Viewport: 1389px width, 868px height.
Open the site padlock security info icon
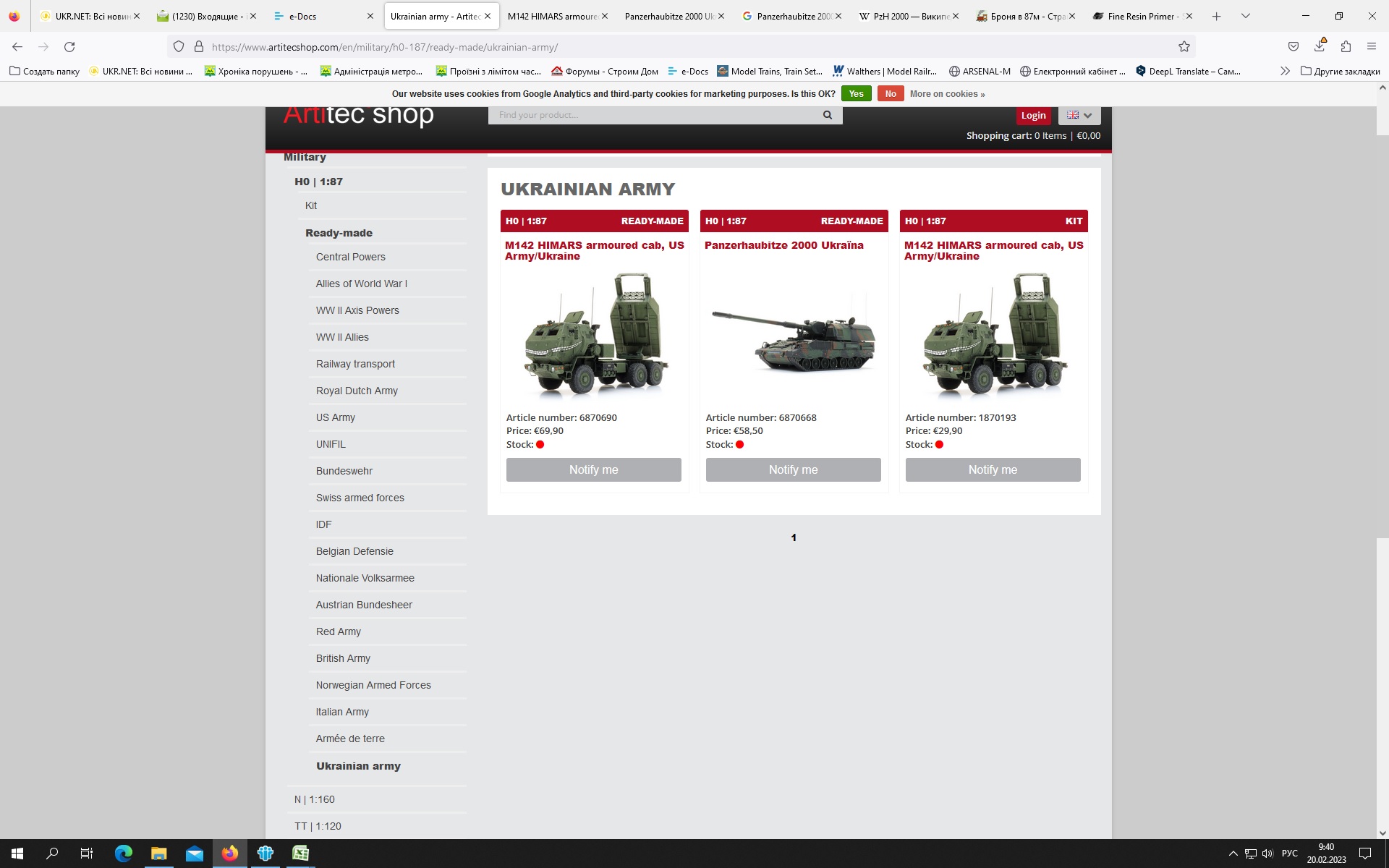tap(199, 47)
